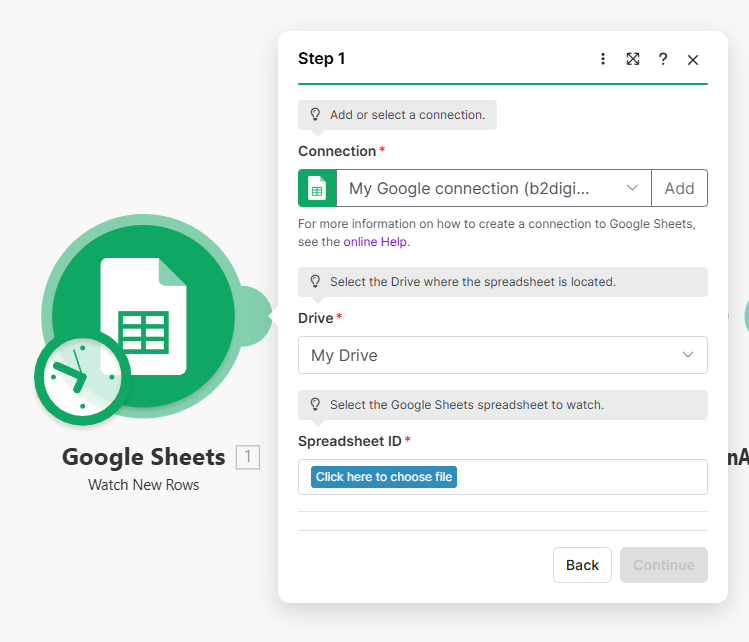Click the 'Add or select a connection.' hint

pos(397,115)
